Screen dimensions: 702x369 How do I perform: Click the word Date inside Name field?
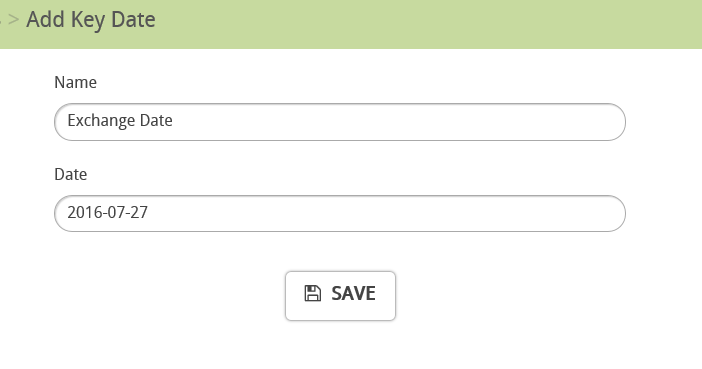pos(156,120)
